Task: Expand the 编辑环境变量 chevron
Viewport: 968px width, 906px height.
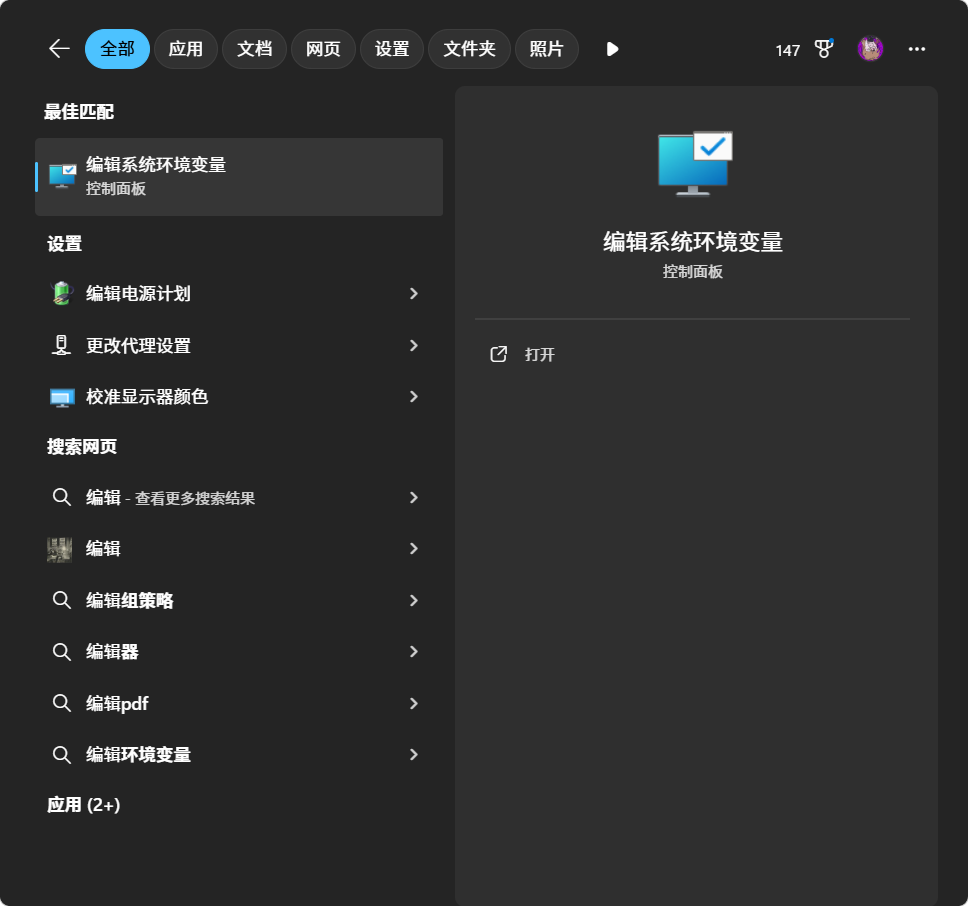Action: click(414, 755)
